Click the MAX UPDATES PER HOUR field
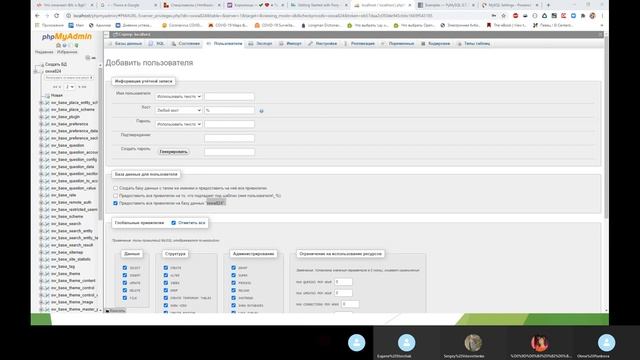 click(343, 293)
